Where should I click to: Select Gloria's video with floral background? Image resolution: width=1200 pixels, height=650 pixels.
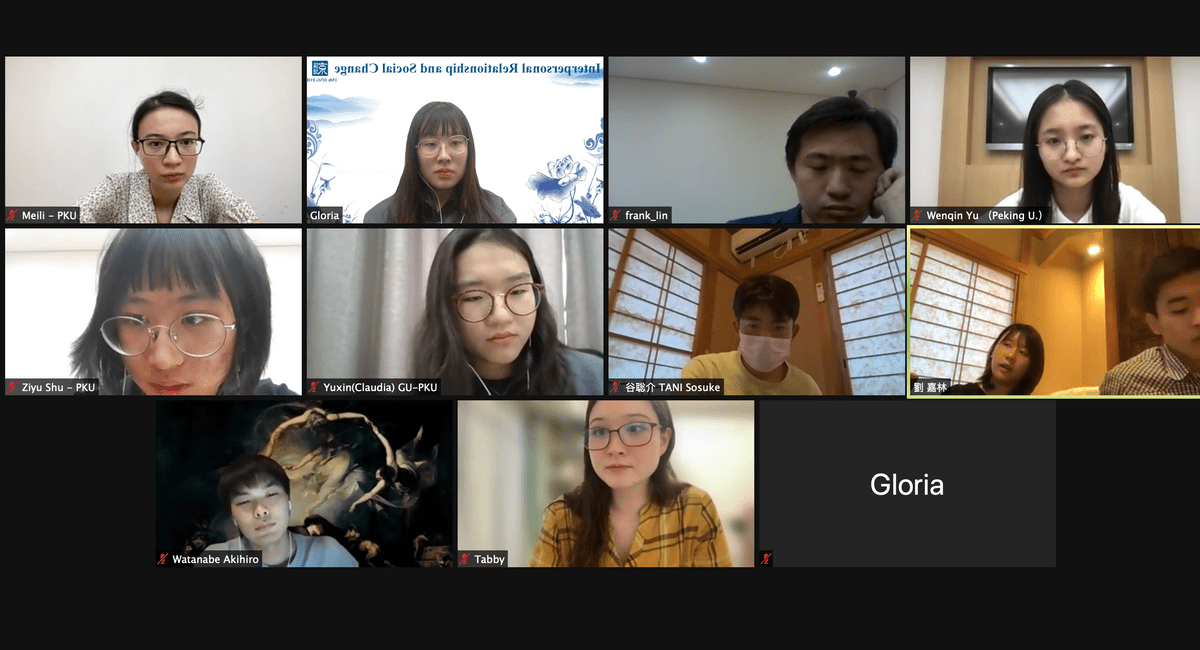click(455, 140)
